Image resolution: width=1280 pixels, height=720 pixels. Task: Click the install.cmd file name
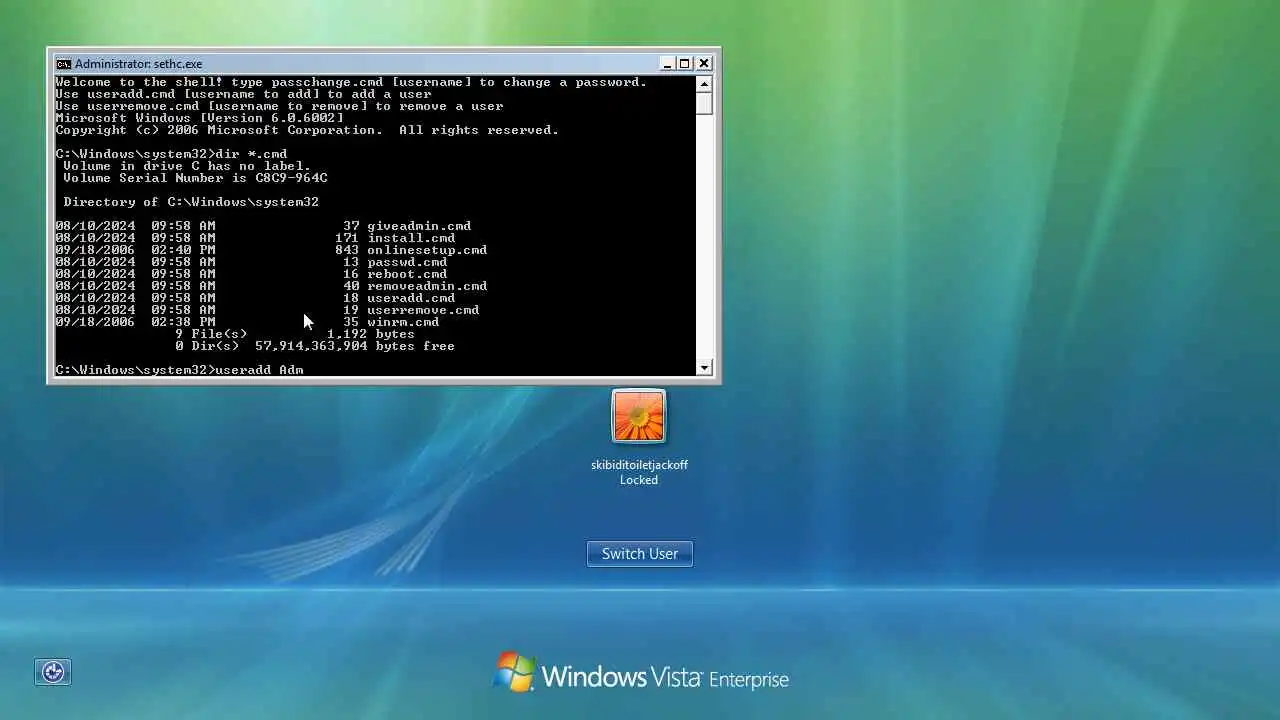click(411, 238)
